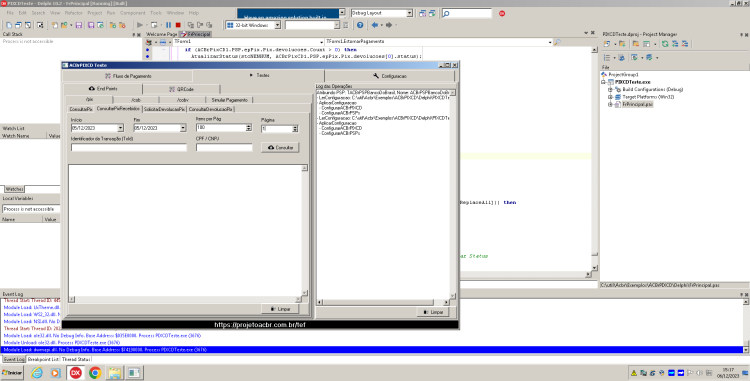Viewport: 750px width, 381px height.
Task: Switch to Fluxo de Pagamento tab
Action: [128, 76]
